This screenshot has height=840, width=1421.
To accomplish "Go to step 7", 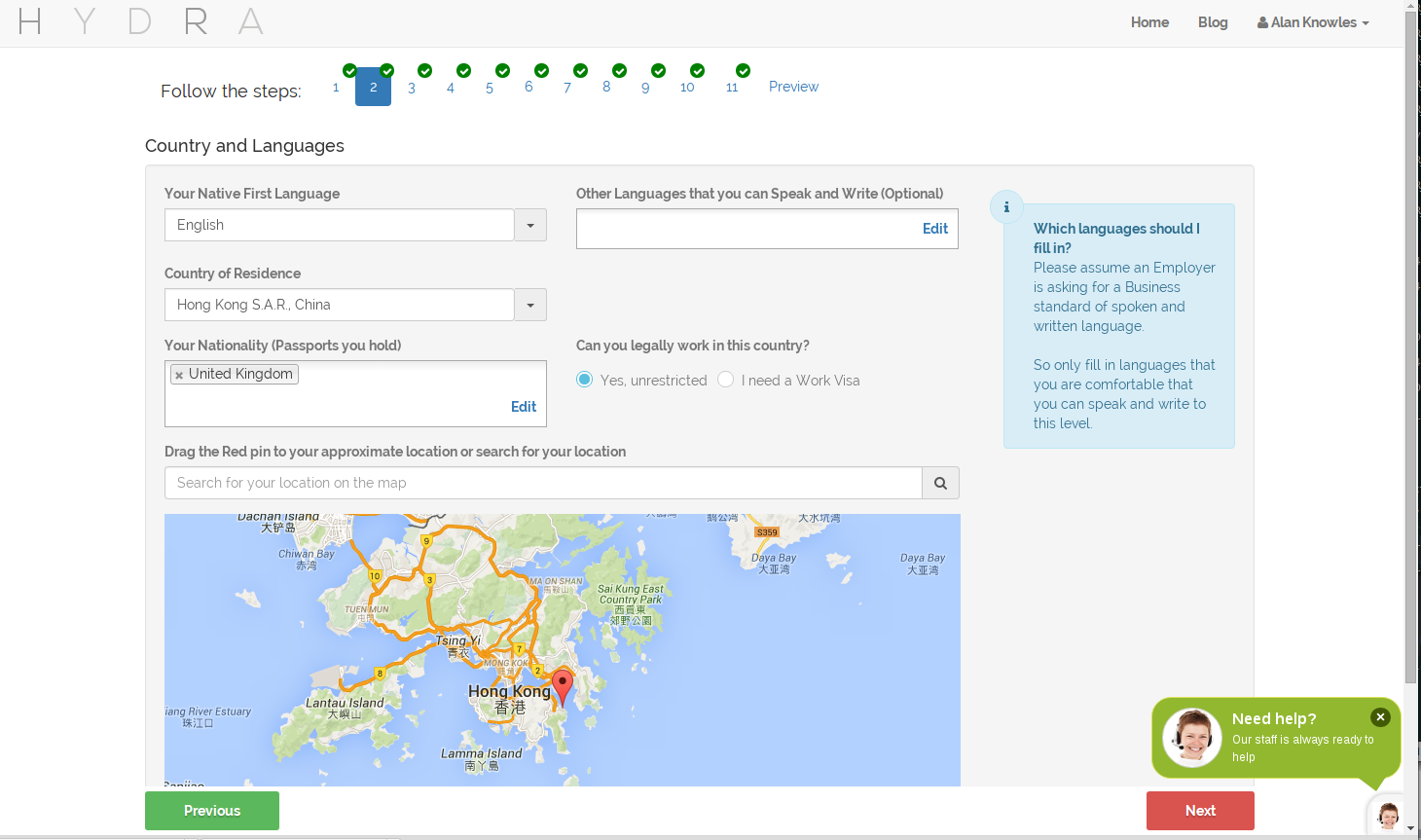I will pyautogui.click(x=567, y=88).
